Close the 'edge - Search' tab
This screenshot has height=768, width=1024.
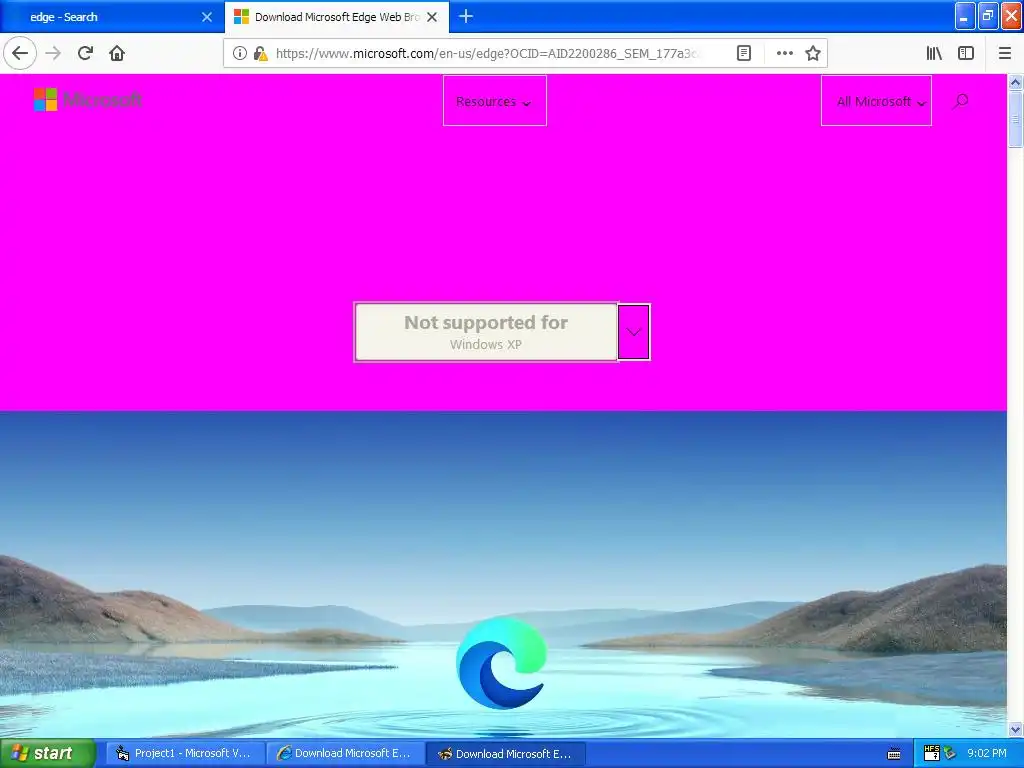click(207, 17)
